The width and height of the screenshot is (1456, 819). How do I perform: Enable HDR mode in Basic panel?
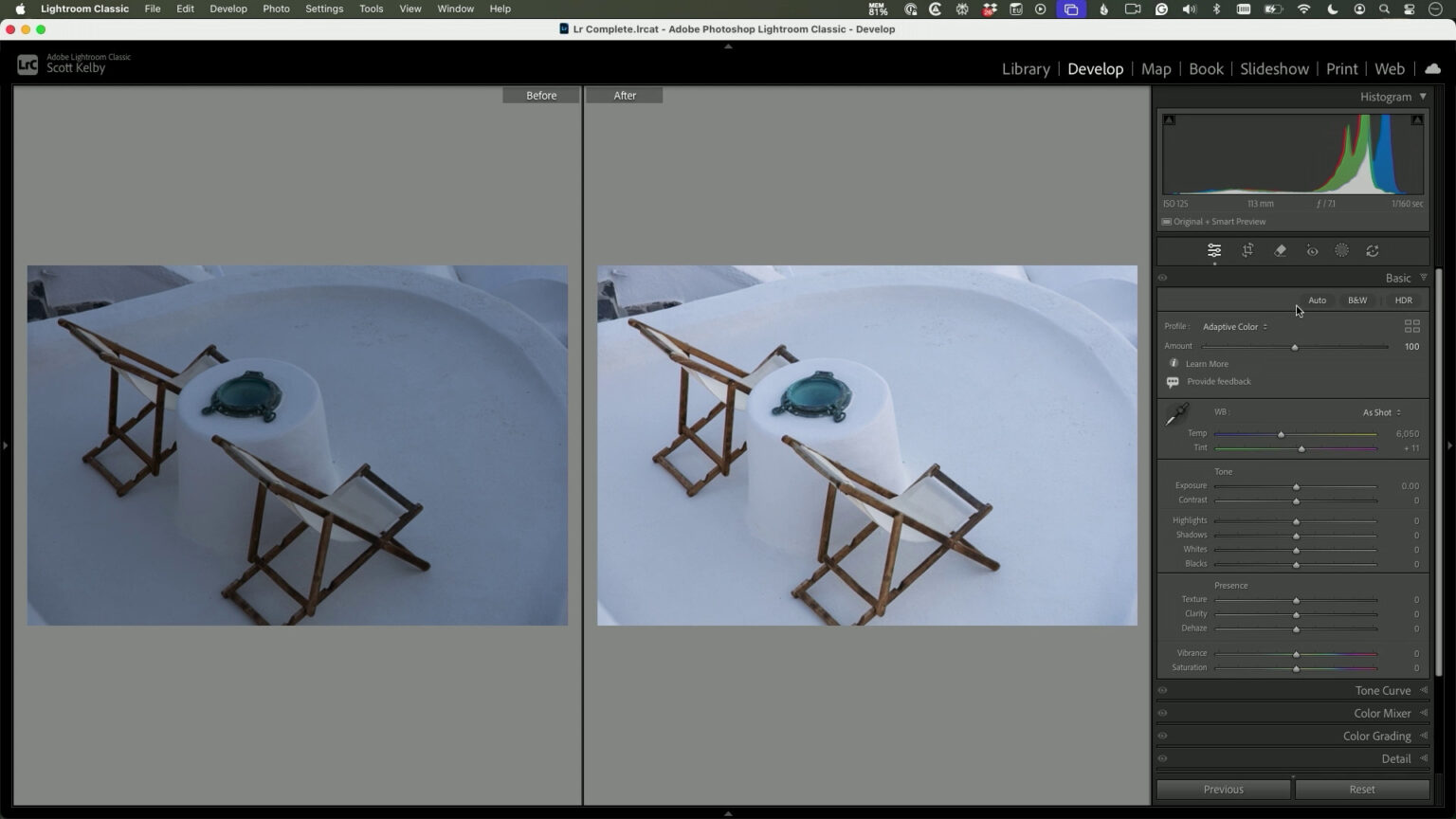click(x=1403, y=300)
